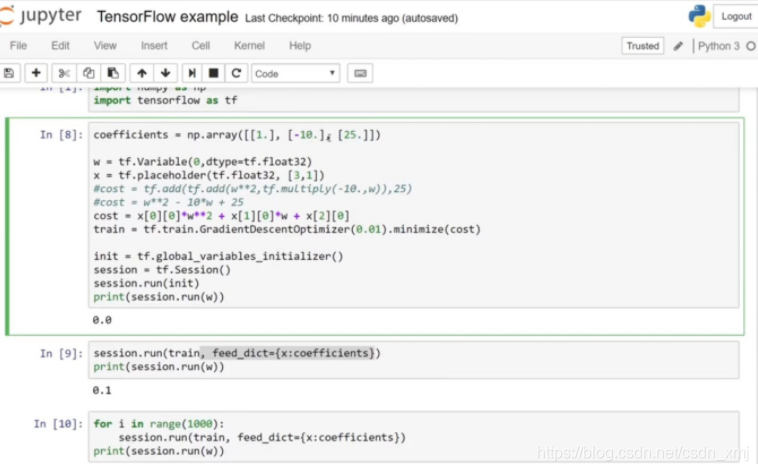Click the kernel idle circle indicator
The height and width of the screenshot is (471, 758).
[751, 46]
